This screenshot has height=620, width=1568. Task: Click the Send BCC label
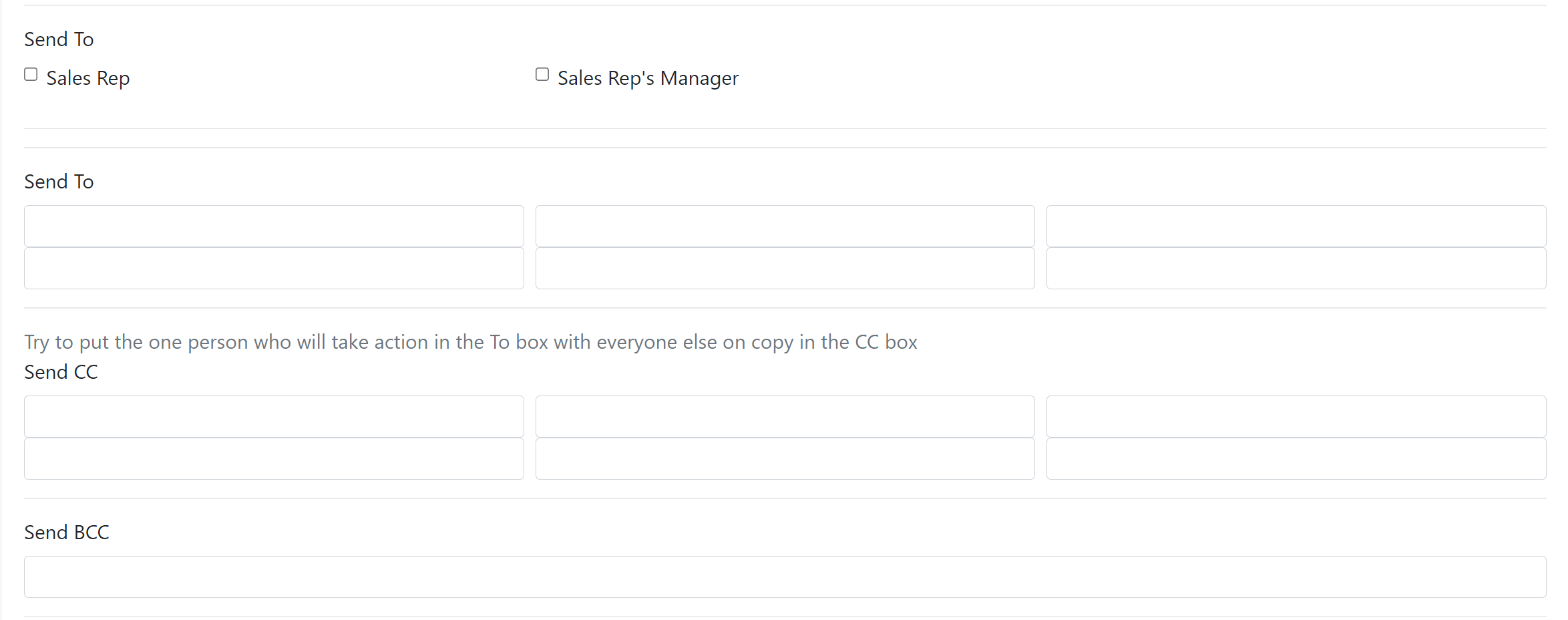coord(67,532)
